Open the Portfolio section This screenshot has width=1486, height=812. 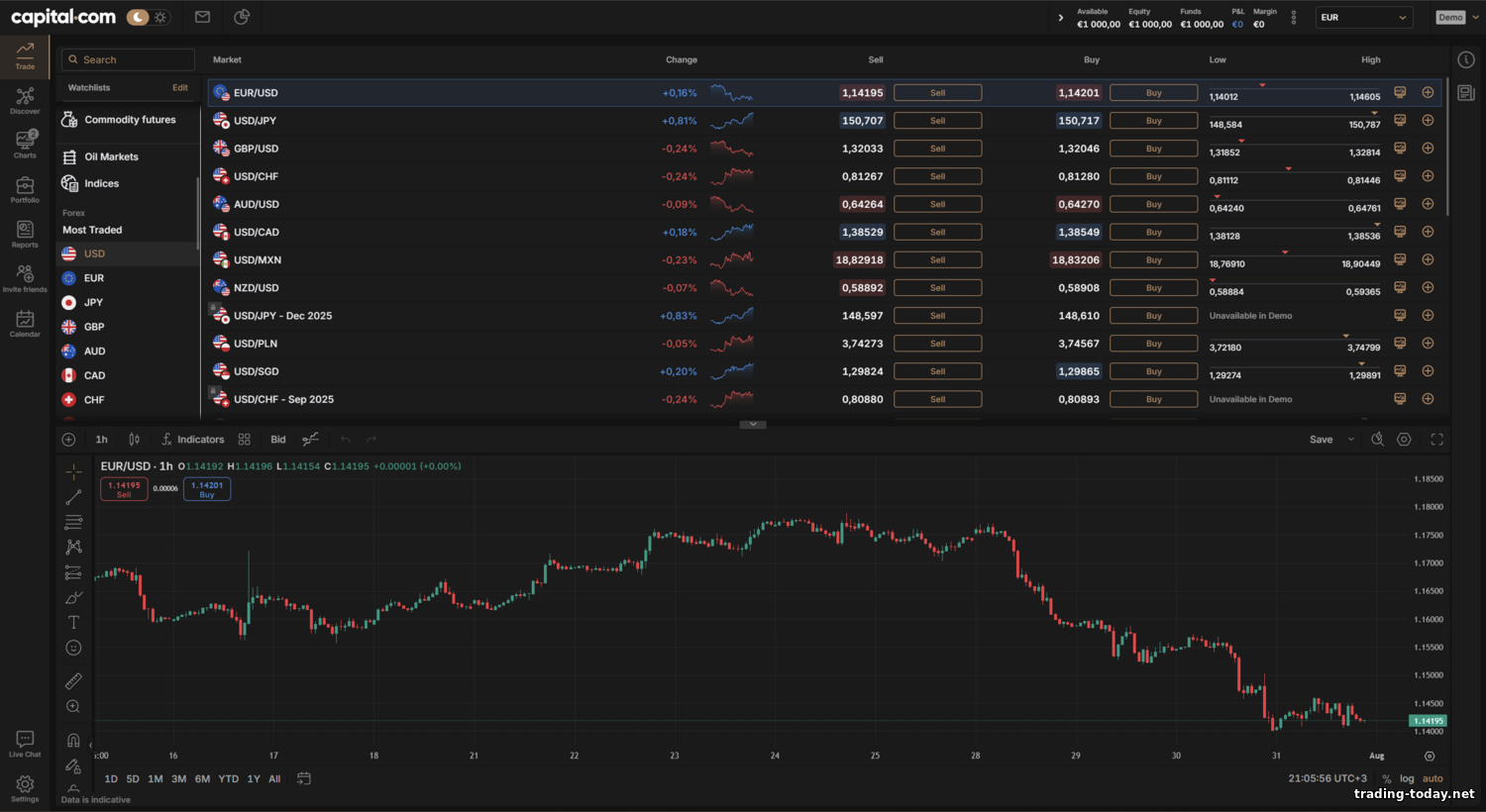[x=25, y=189]
